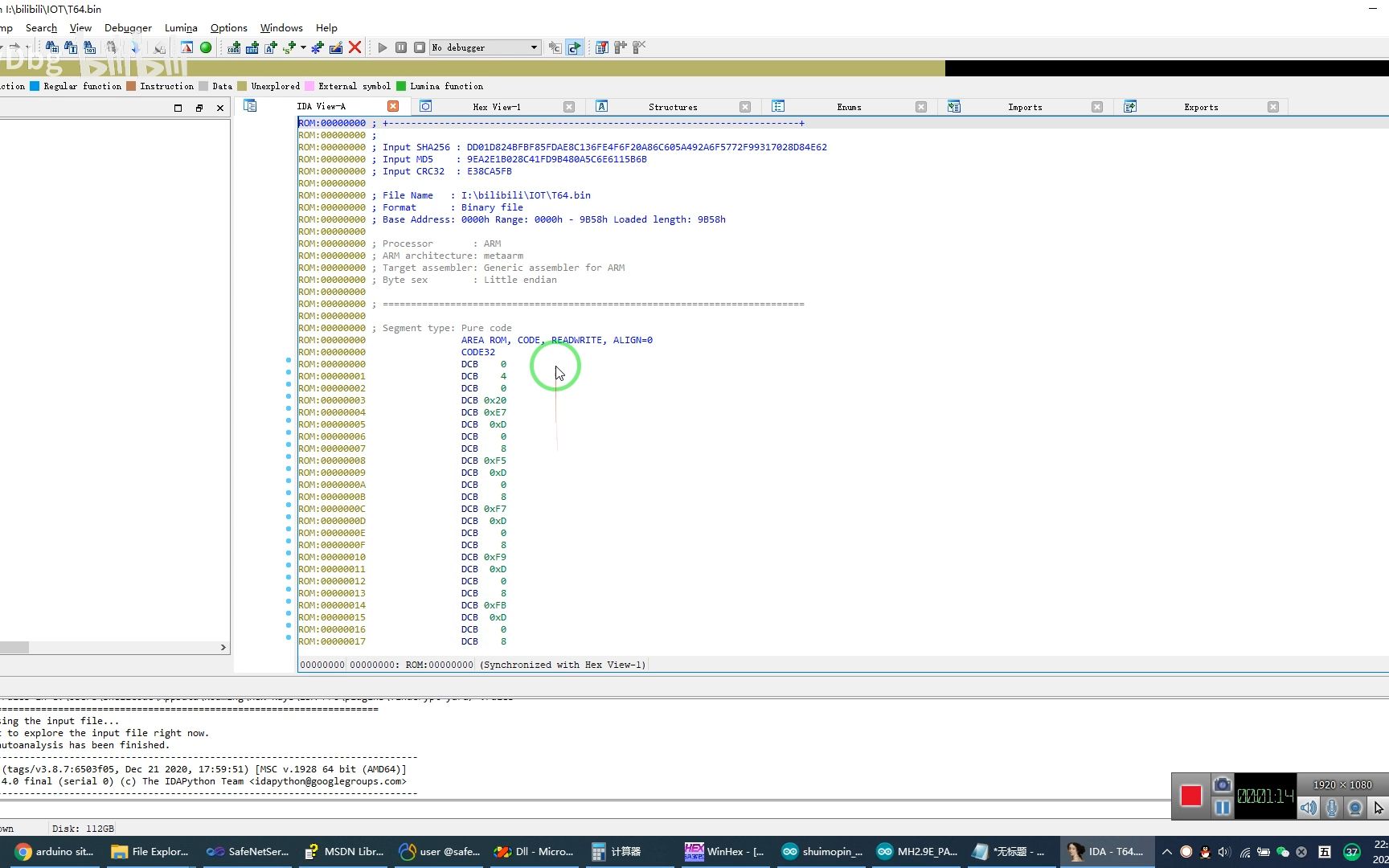
Task: Expand the dropdown arrow beside the green S plus icon
Action: pyautogui.click(x=303, y=47)
